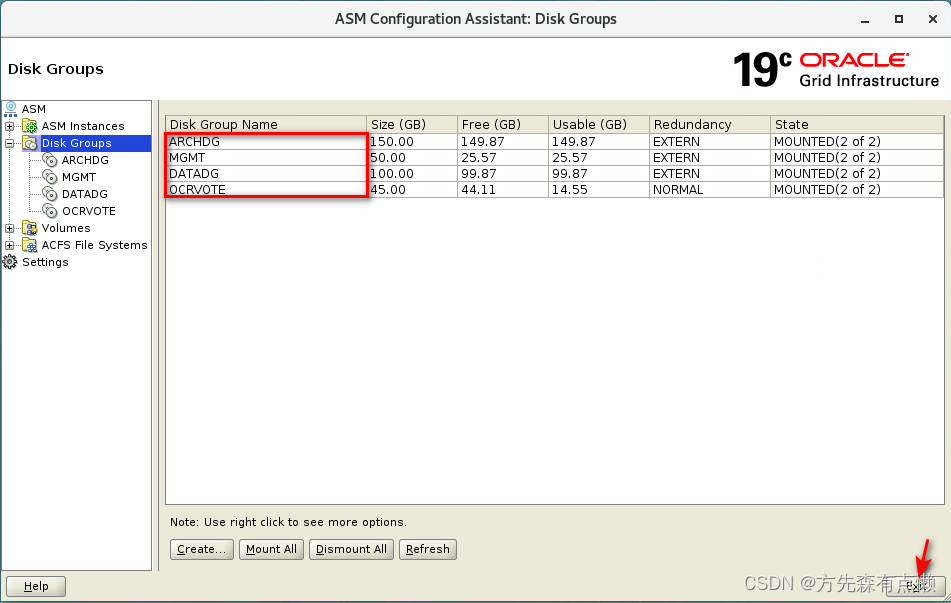
Task: Select Volumes in the tree
Action: (x=66, y=228)
